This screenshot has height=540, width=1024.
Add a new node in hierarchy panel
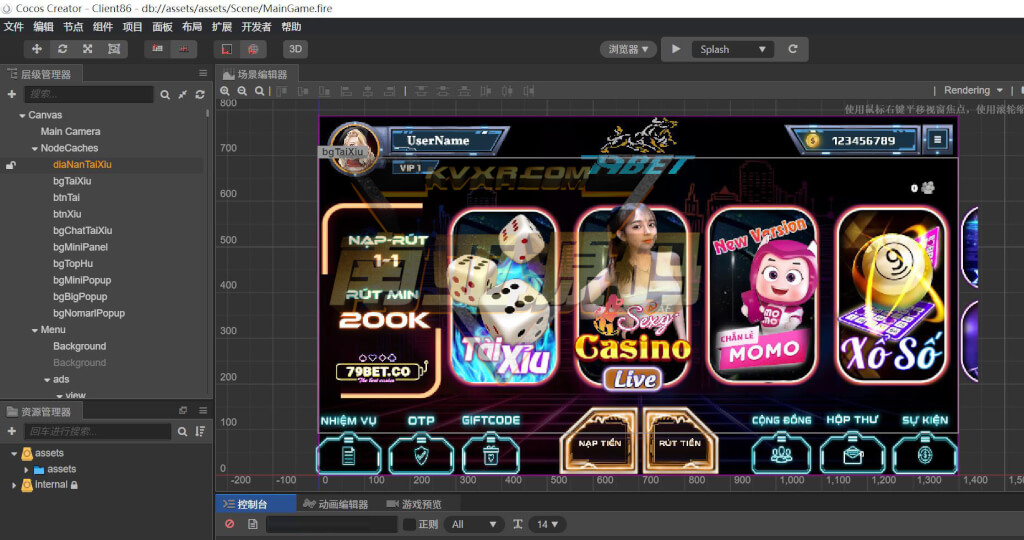click(x=12, y=94)
